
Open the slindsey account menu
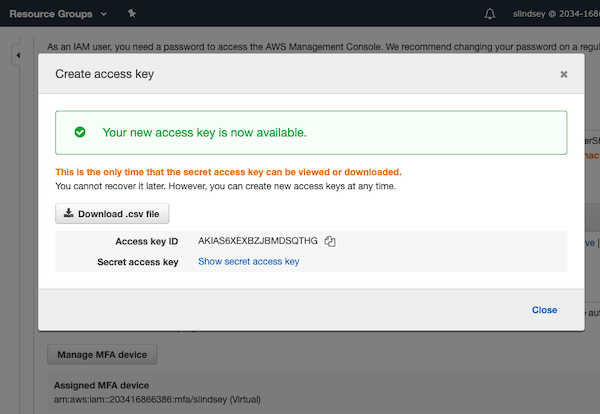(556, 14)
